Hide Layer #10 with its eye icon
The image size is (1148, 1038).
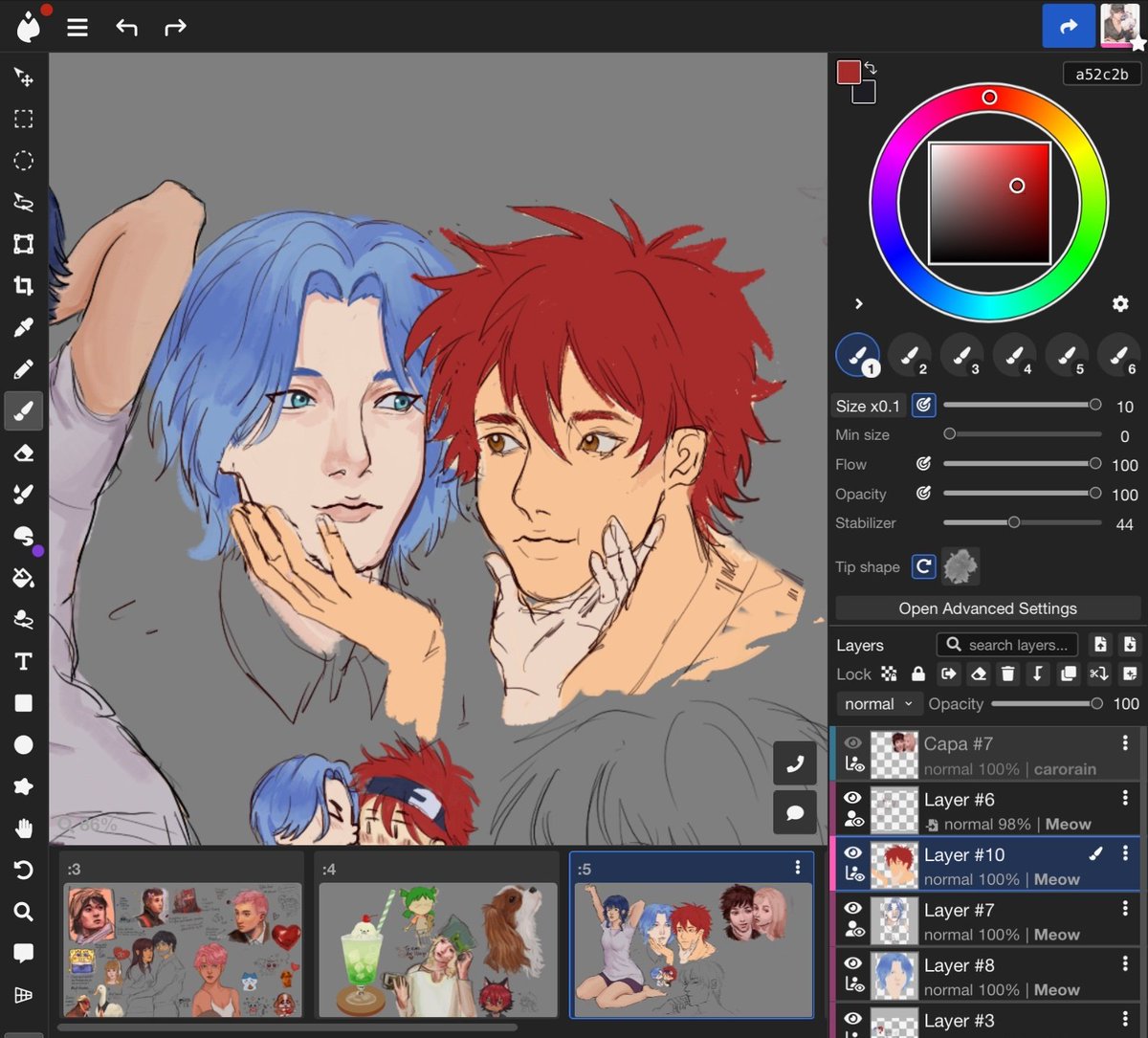tap(852, 853)
